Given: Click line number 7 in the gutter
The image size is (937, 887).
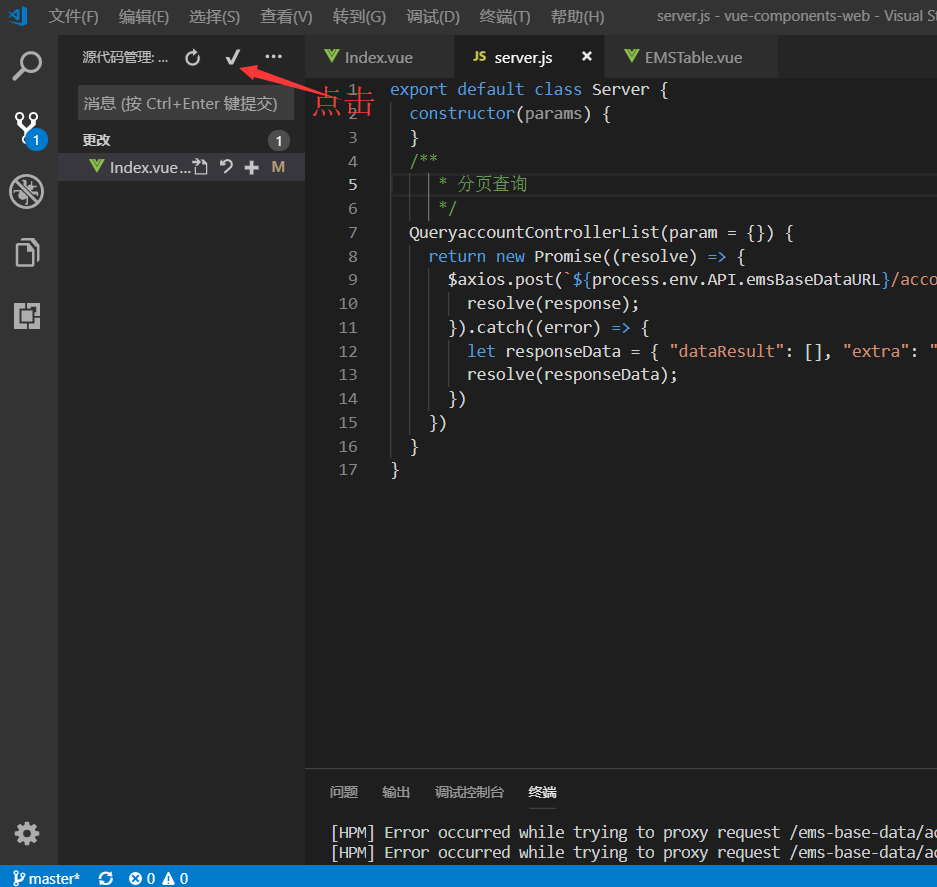Looking at the screenshot, I should [353, 233].
